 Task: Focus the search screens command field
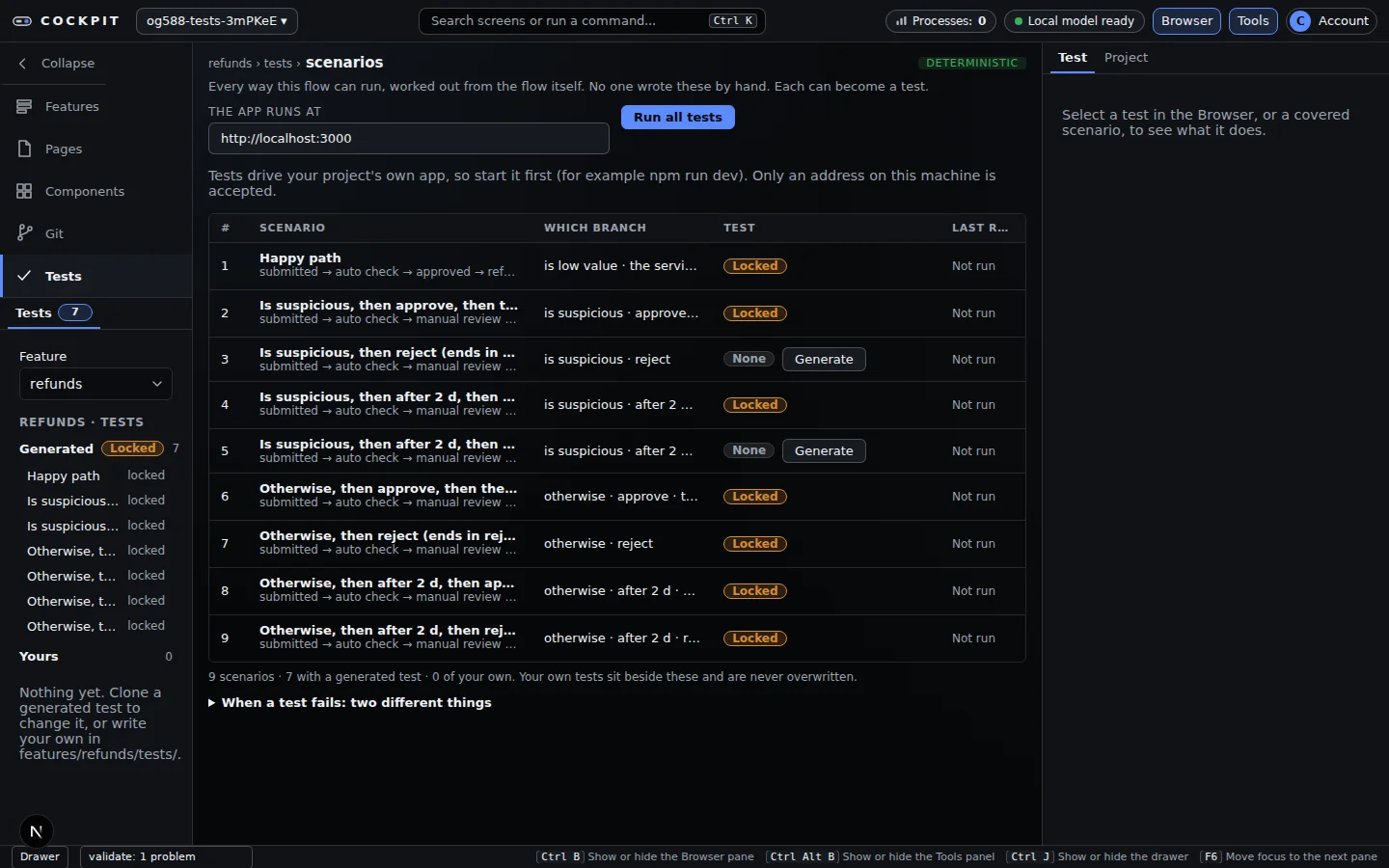tap(591, 20)
